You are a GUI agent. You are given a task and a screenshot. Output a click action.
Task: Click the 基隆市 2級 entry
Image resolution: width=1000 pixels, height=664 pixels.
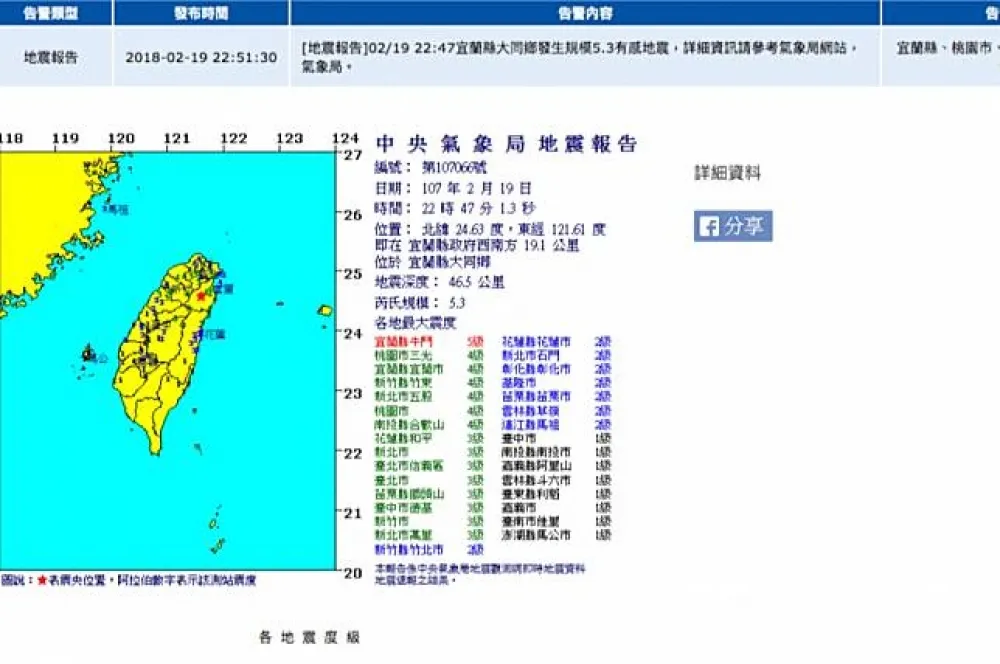(556, 383)
